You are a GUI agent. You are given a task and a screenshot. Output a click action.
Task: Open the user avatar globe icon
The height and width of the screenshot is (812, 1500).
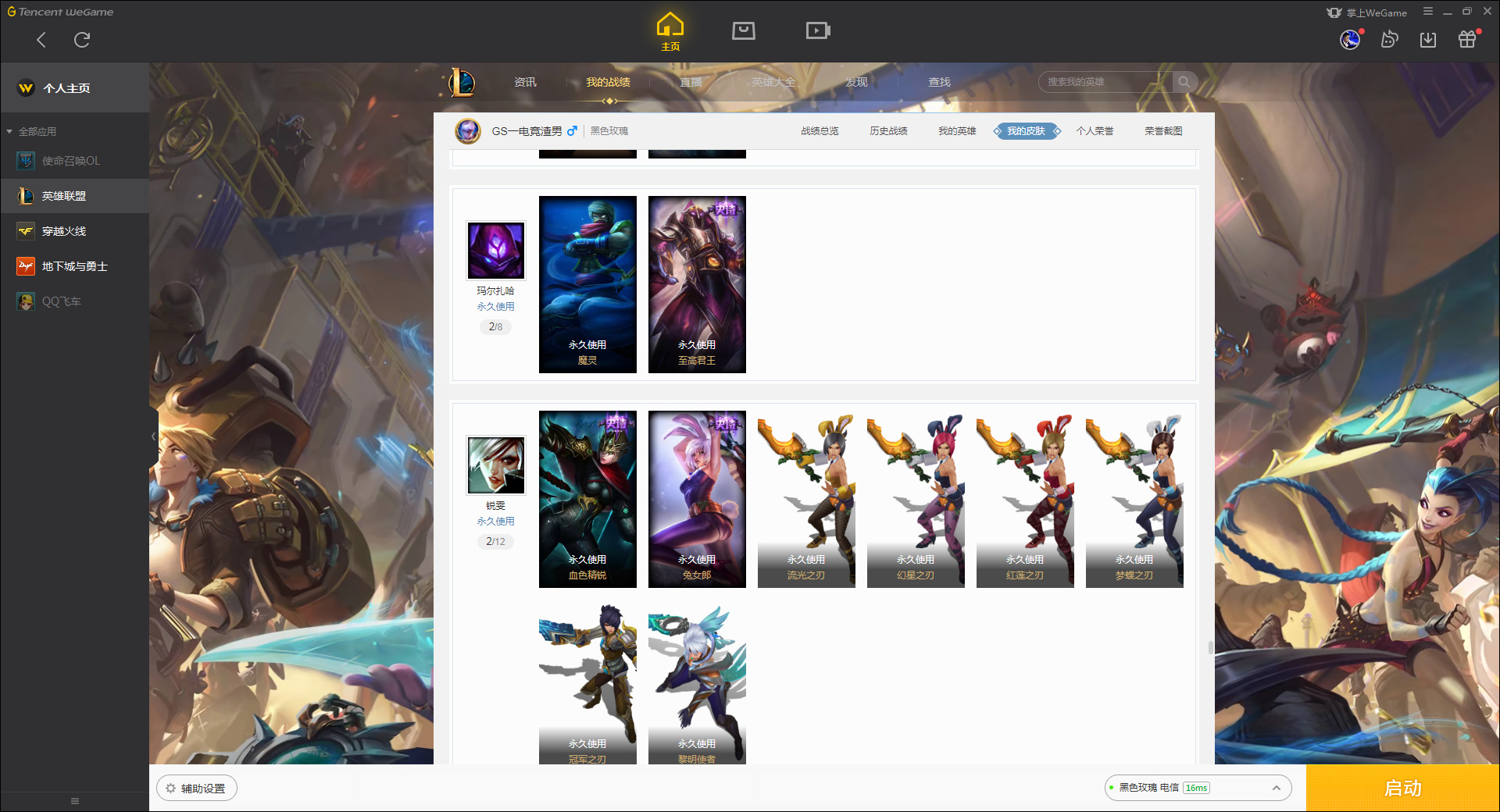pyautogui.click(x=1350, y=39)
